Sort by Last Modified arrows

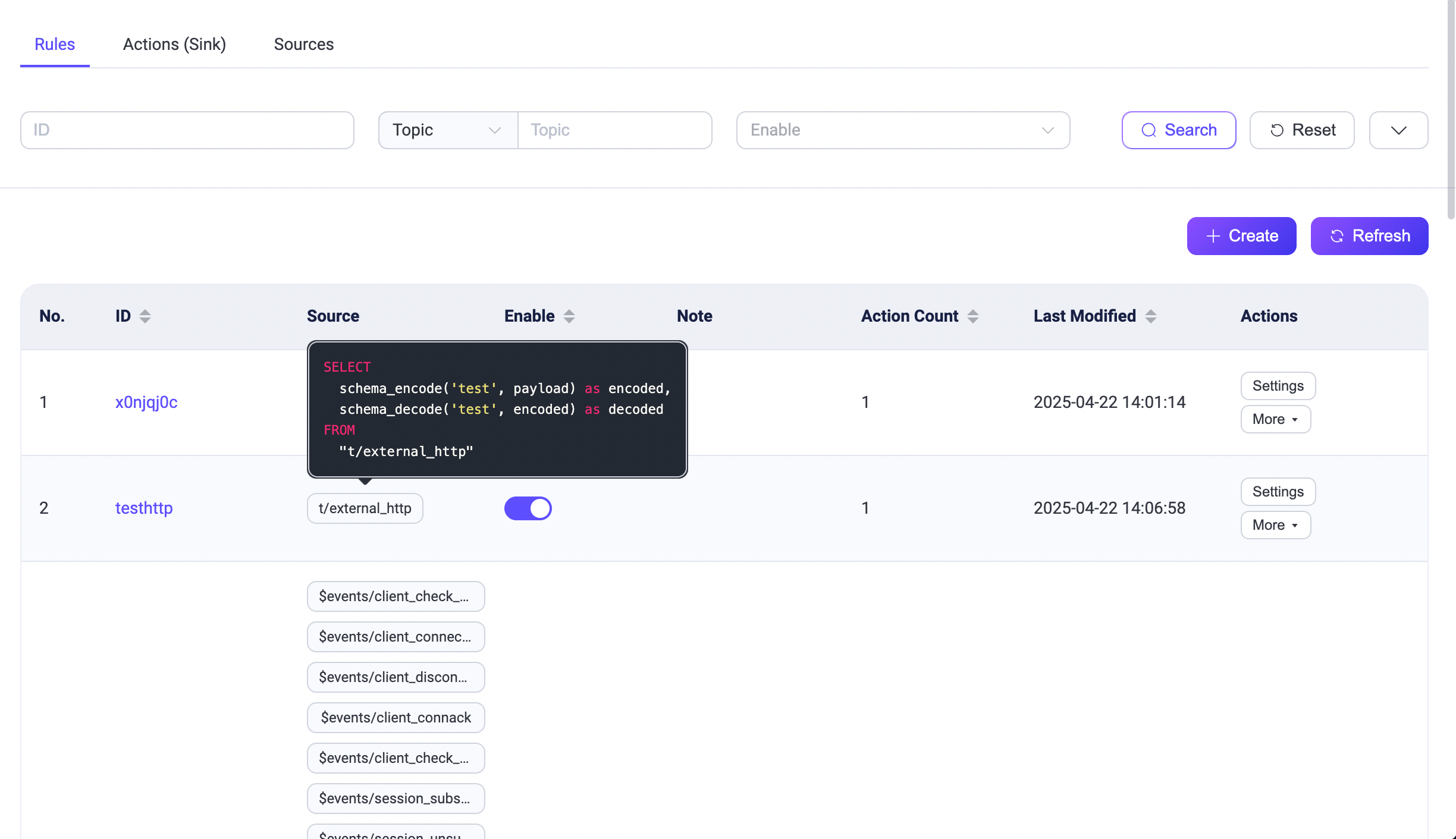tap(1151, 316)
